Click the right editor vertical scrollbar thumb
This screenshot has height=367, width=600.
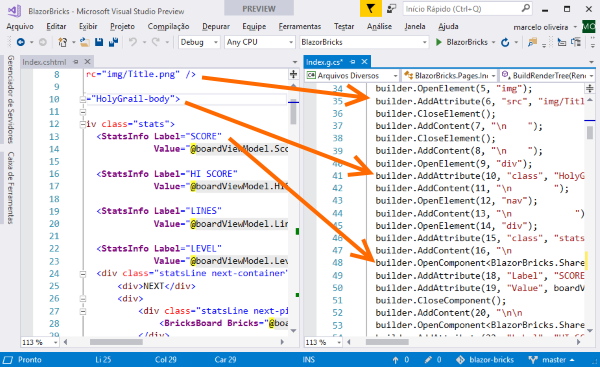click(590, 132)
